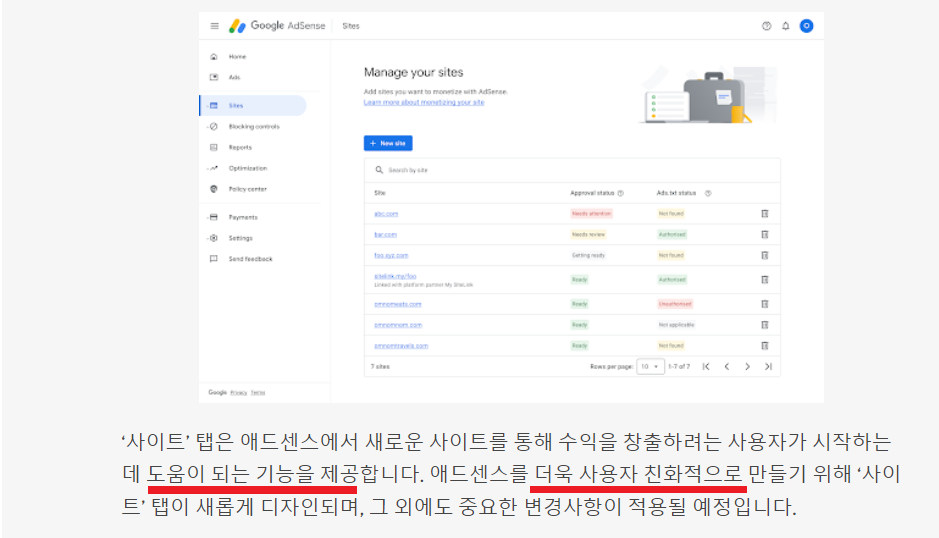The image size is (939, 538).
Task: Open the Privacy link in the sidebar footer
Action: coord(239,393)
